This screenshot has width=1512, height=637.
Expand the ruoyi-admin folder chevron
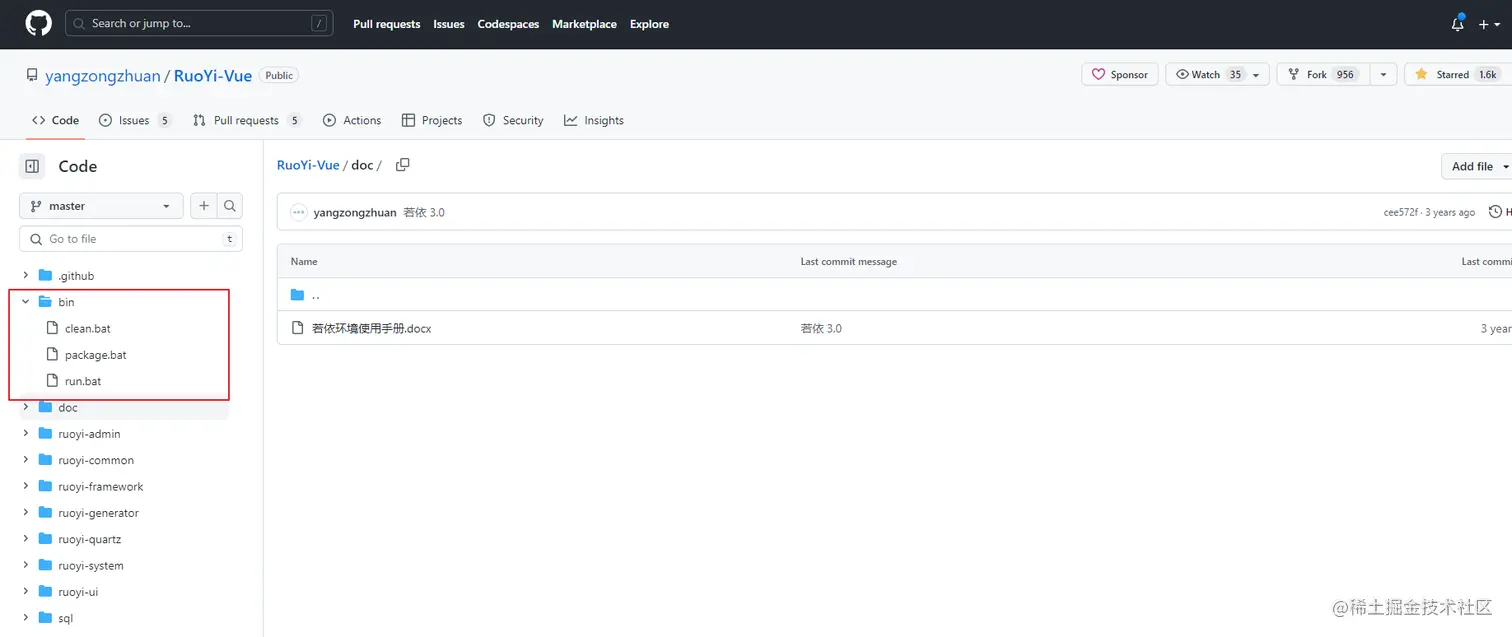click(26, 433)
